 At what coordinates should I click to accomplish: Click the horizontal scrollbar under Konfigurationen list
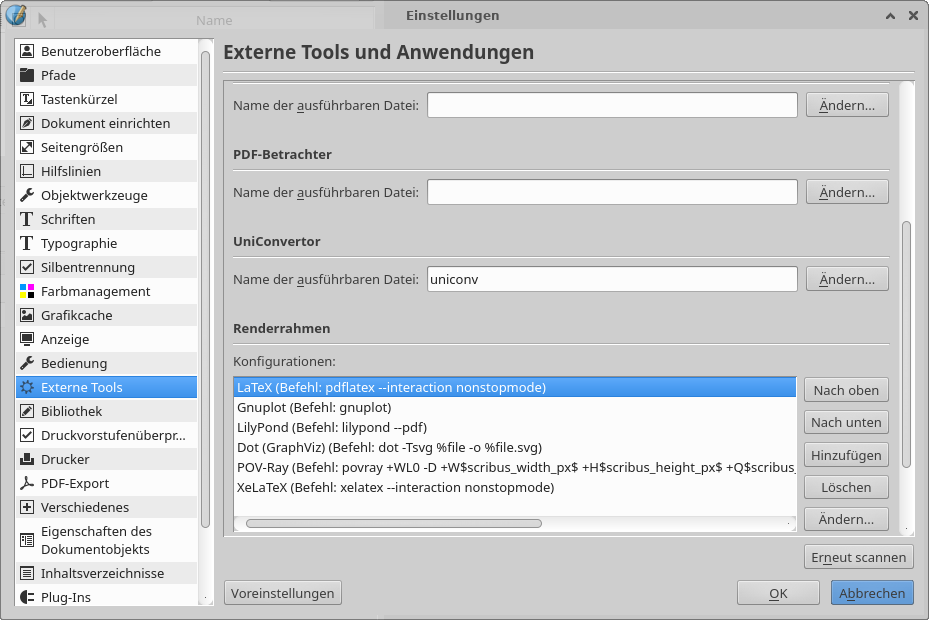coord(394,523)
